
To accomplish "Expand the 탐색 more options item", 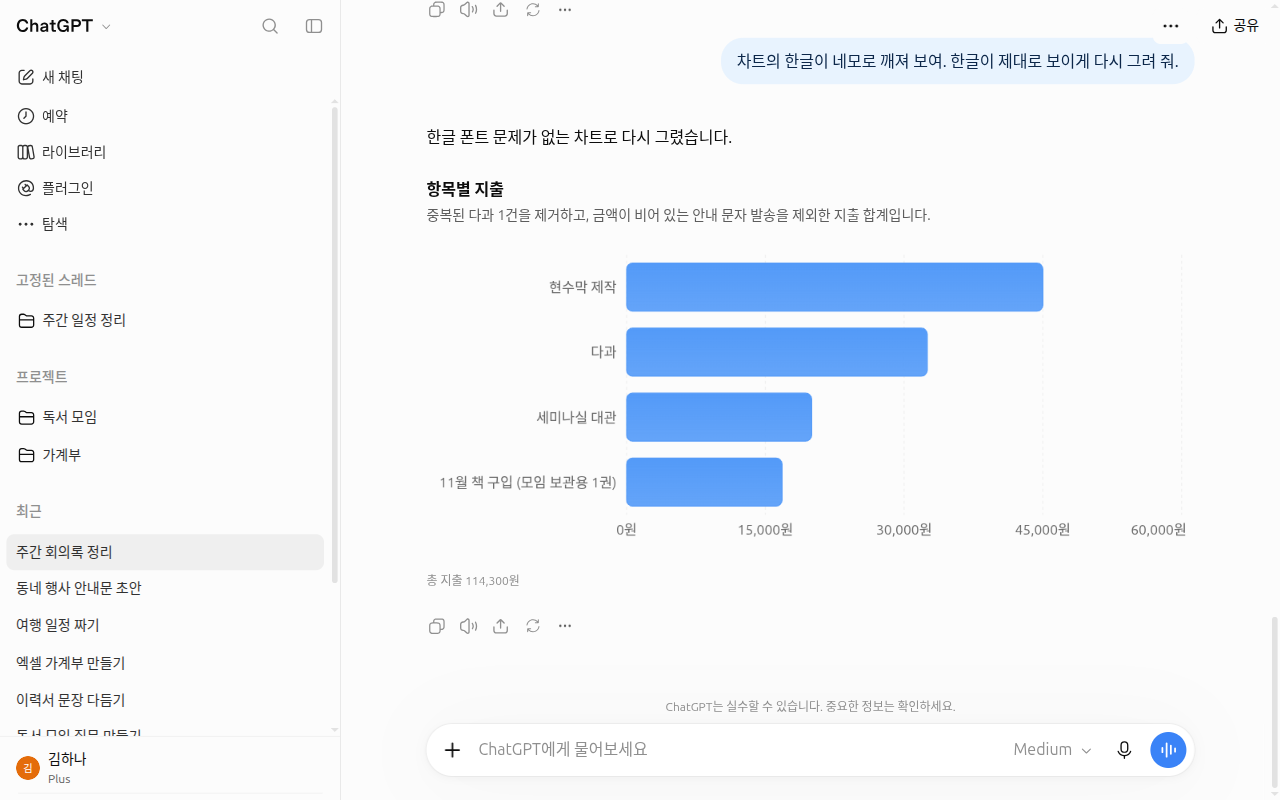I will pyautogui.click(x=165, y=224).
